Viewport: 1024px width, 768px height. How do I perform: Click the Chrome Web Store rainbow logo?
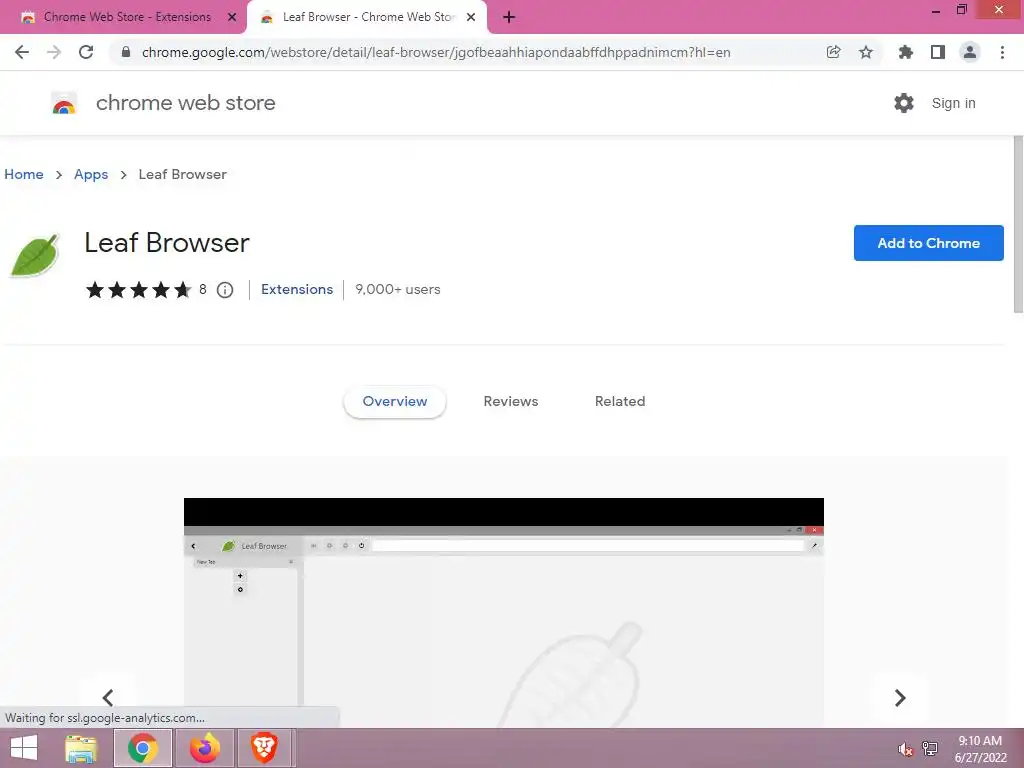pos(64,103)
